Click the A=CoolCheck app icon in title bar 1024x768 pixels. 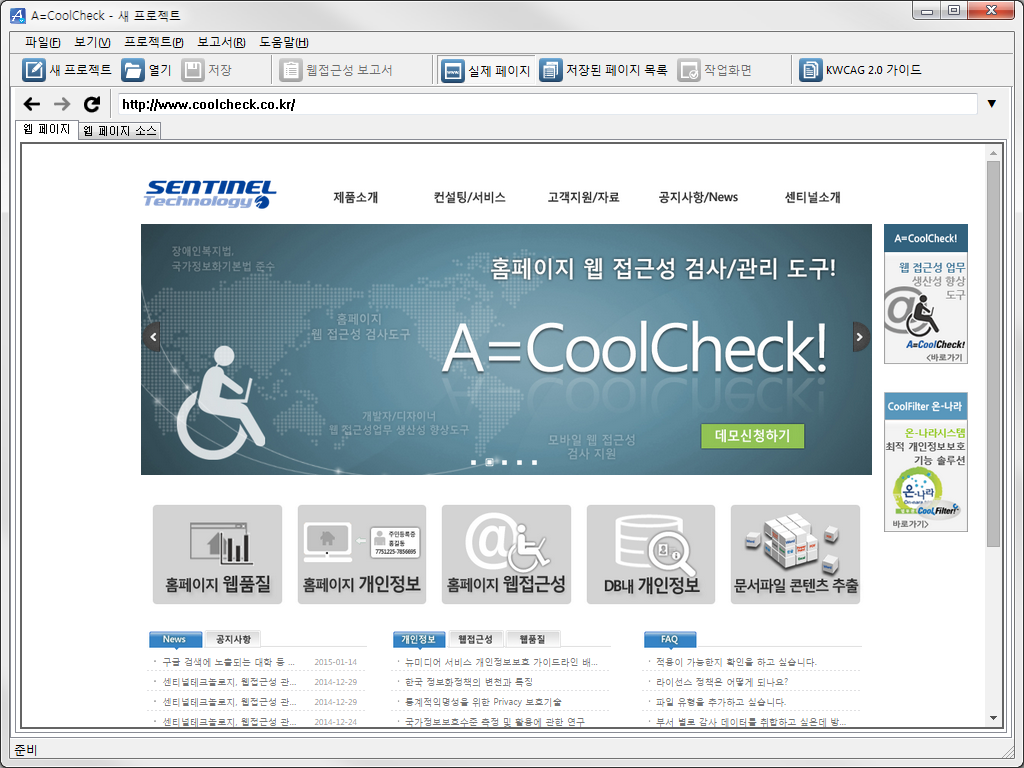[x=18, y=15]
